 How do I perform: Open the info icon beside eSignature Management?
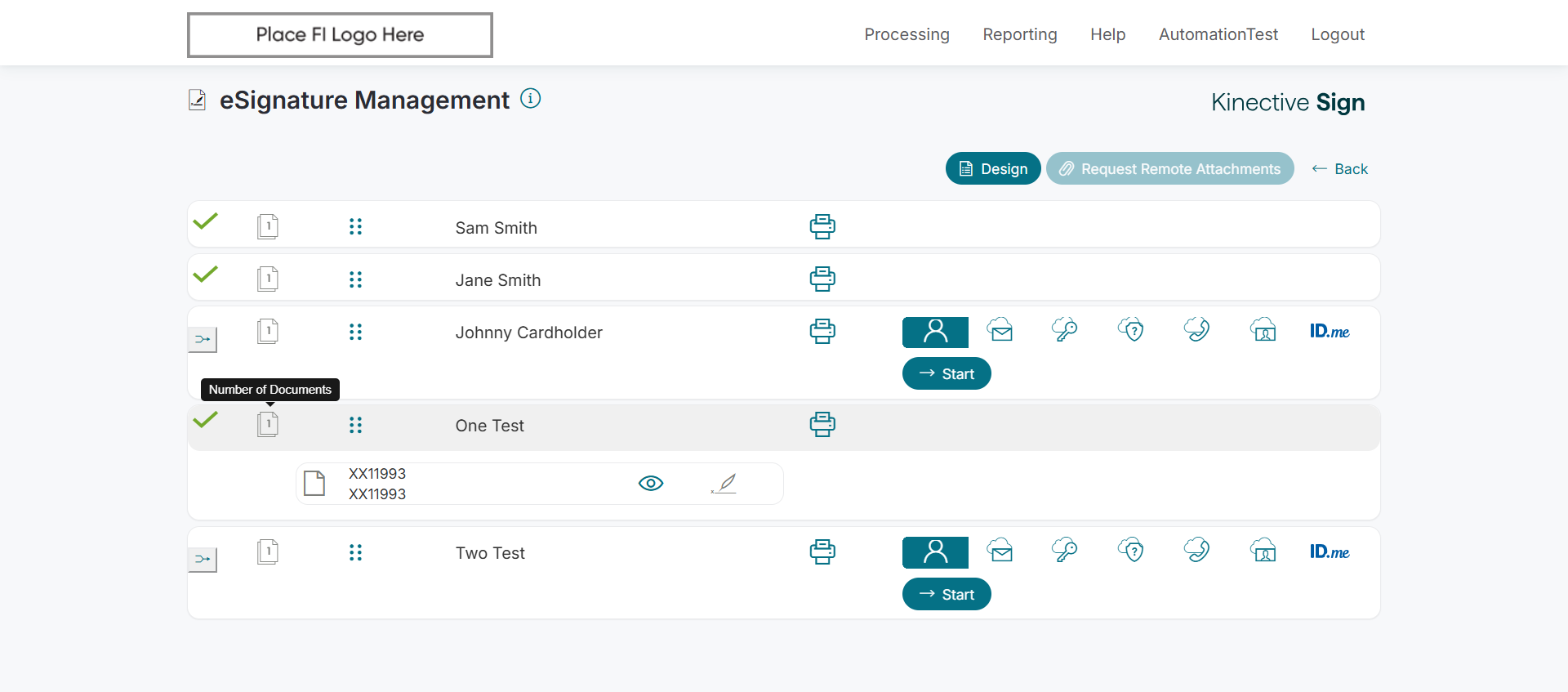[531, 99]
